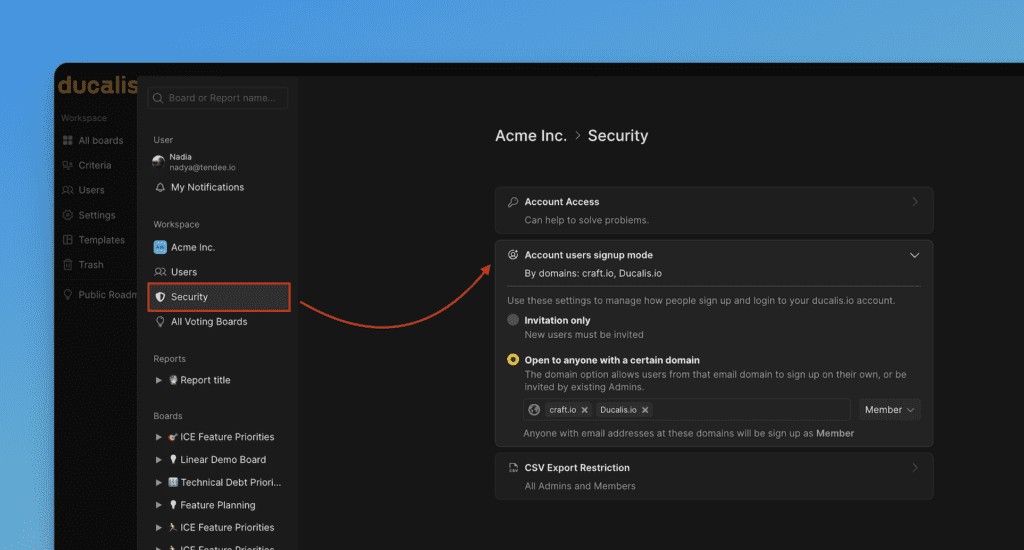Image resolution: width=1024 pixels, height=550 pixels.
Task: Click the All Voting Boards lightbulb icon
Action: [x=160, y=322]
